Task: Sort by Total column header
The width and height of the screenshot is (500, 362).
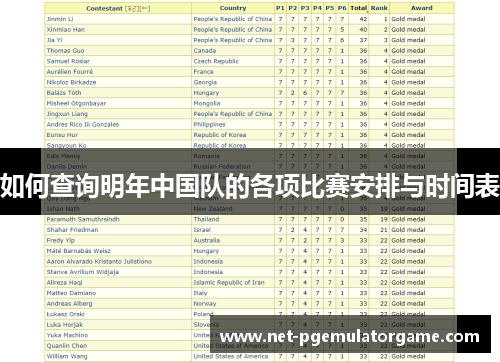Action: 358,8
